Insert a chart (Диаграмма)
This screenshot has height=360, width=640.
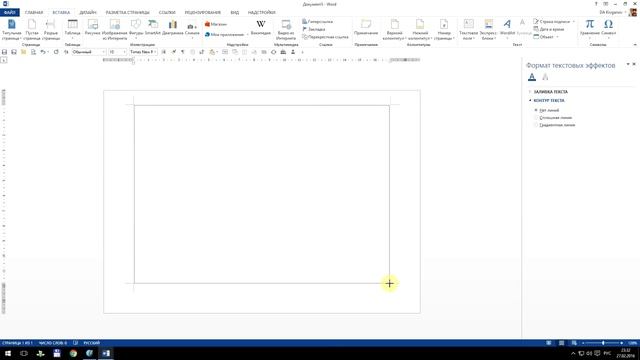173,27
